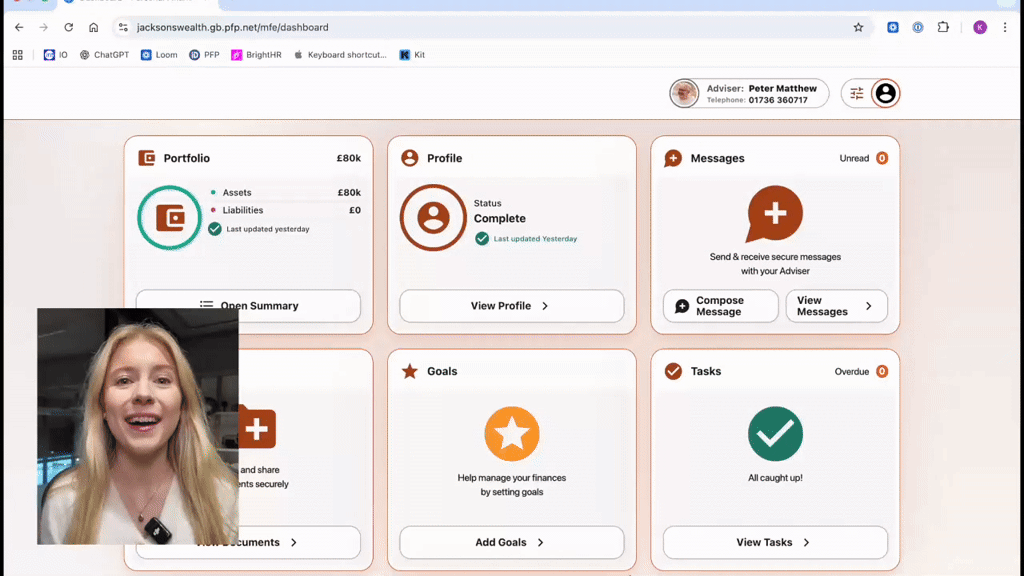The image size is (1024, 576).
Task: Click the Assets £80k row
Action: 285,193
